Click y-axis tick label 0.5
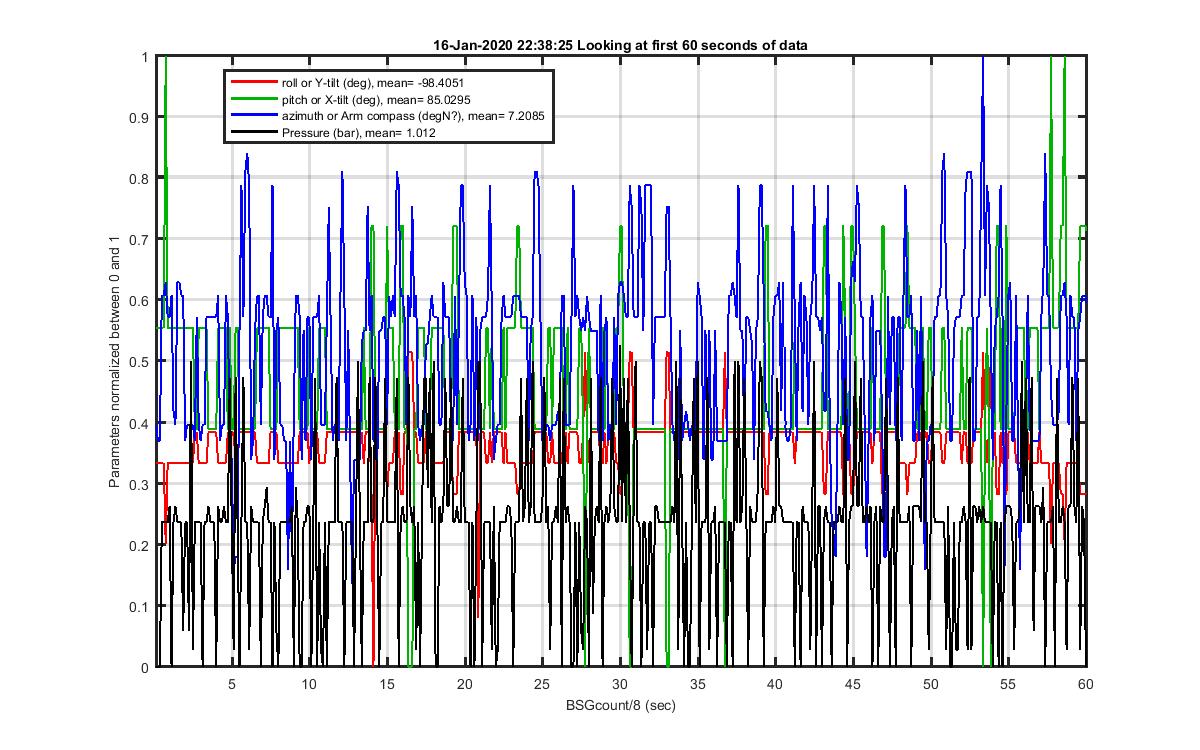 coord(141,362)
